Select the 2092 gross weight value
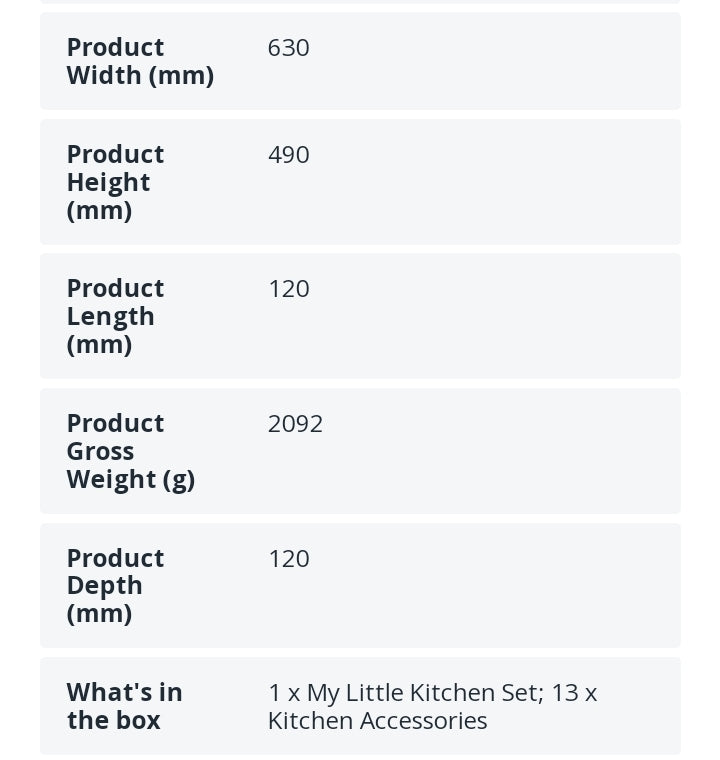720x760 pixels. [295, 424]
